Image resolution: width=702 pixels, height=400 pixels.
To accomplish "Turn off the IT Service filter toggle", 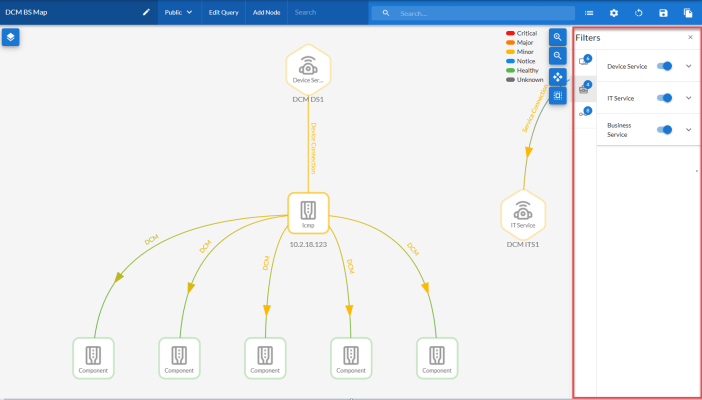I will click(665, 98).
